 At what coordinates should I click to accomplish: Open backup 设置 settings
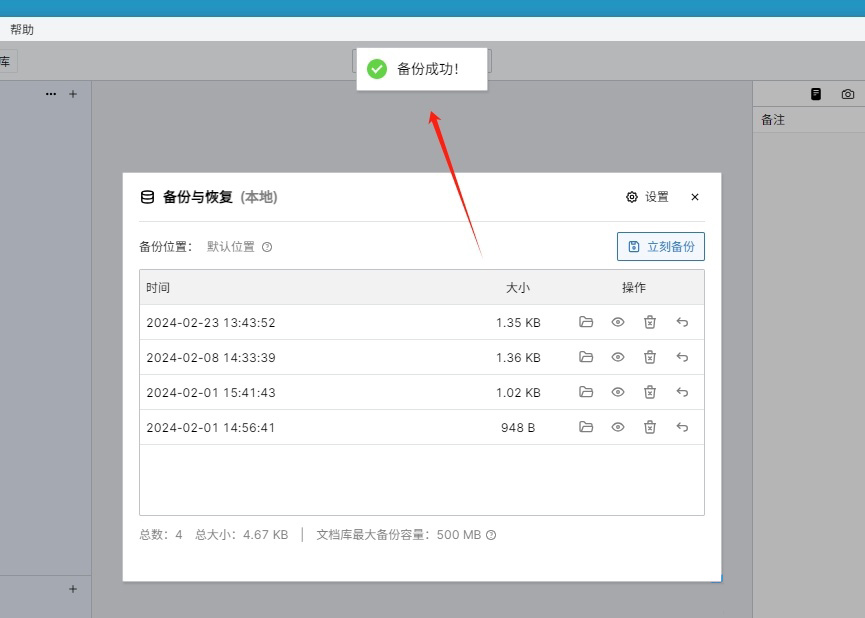[647, 197]
